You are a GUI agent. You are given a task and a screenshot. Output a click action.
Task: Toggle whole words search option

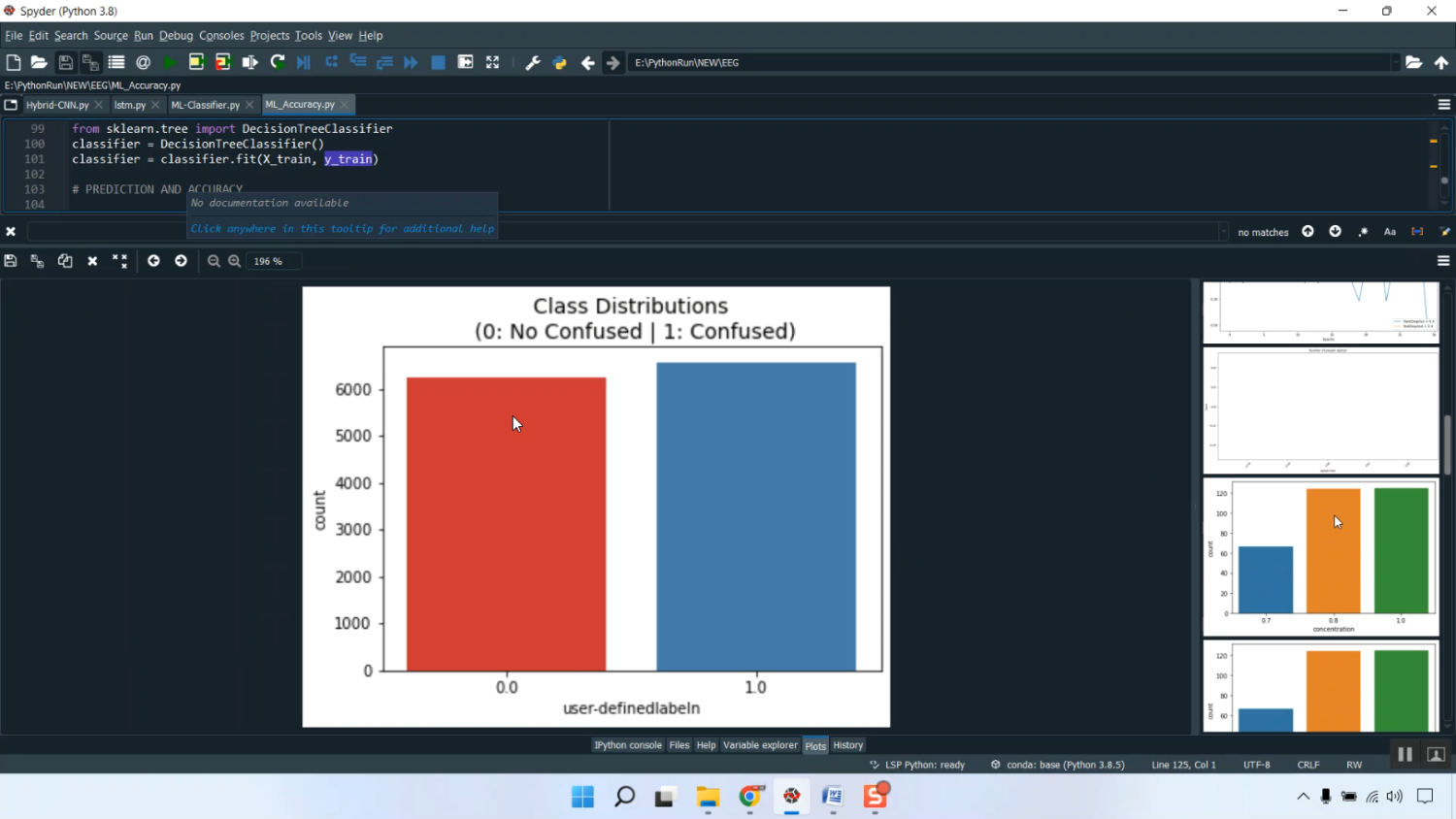[1417, 232]
